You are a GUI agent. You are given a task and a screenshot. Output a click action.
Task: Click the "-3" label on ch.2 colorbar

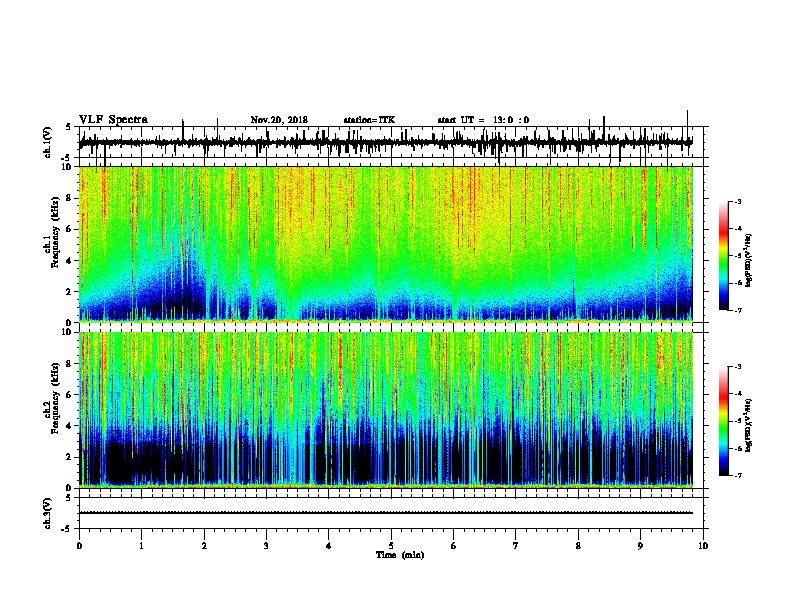(x=738, y=367)
